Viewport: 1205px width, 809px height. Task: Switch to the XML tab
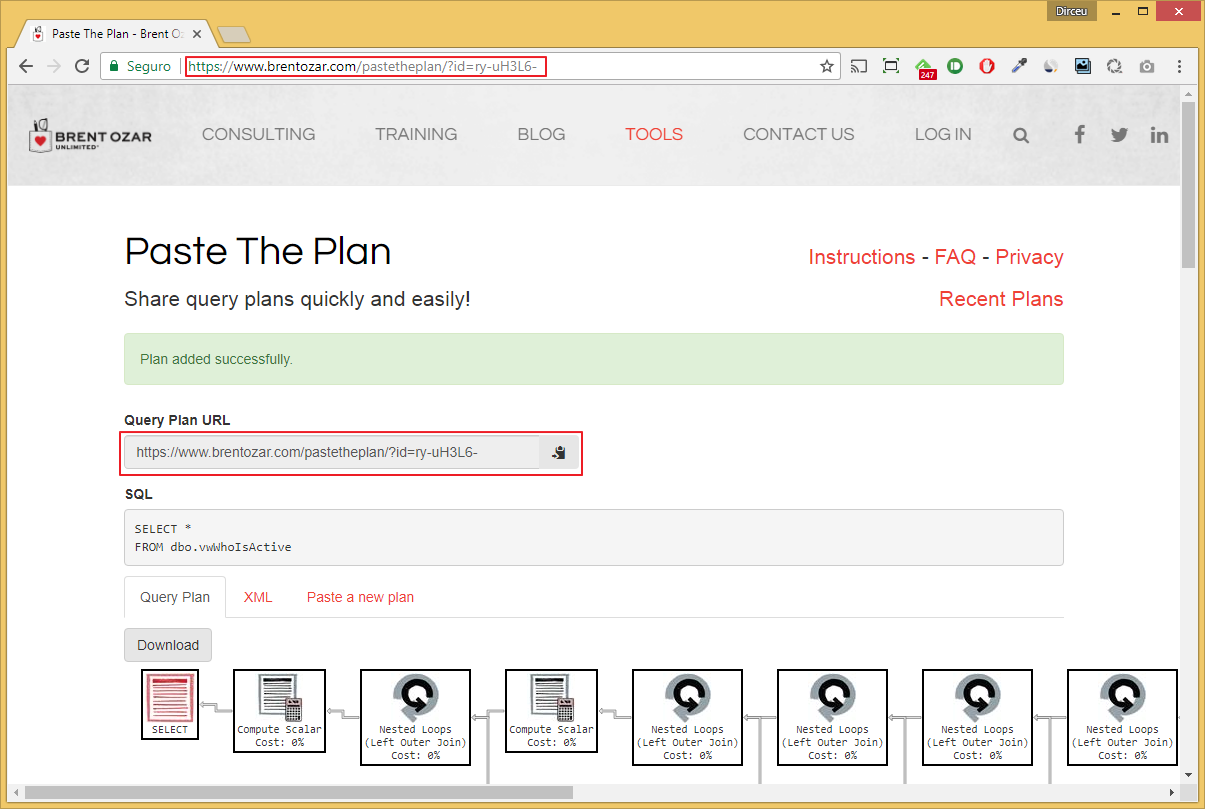pos(258,597)
